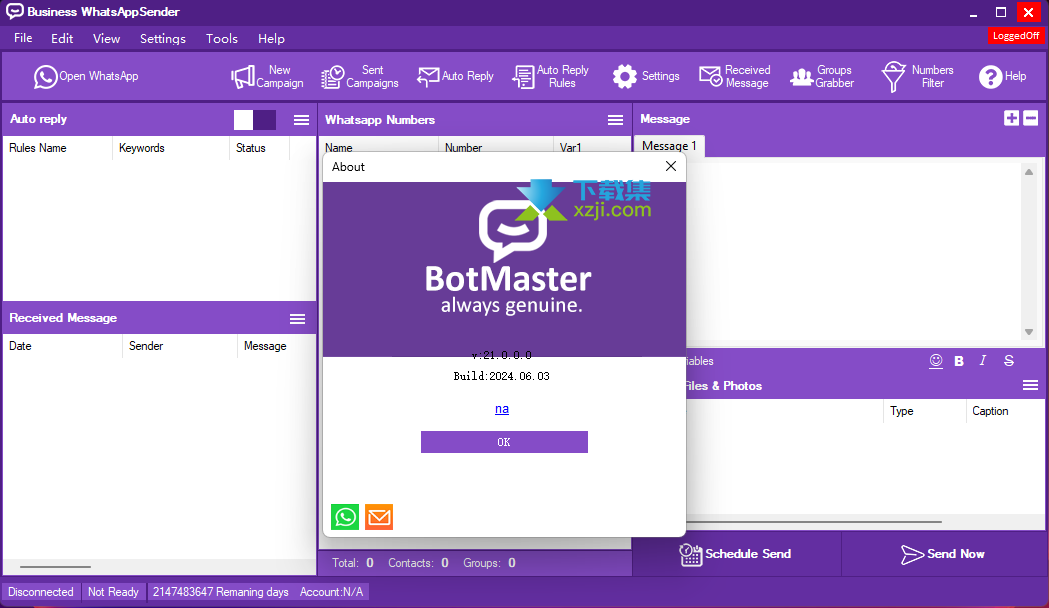Viewport: 1049px width, 608px height.
Task: Open the Whatsapp Numbers panel menu
Action: (615, 120)
